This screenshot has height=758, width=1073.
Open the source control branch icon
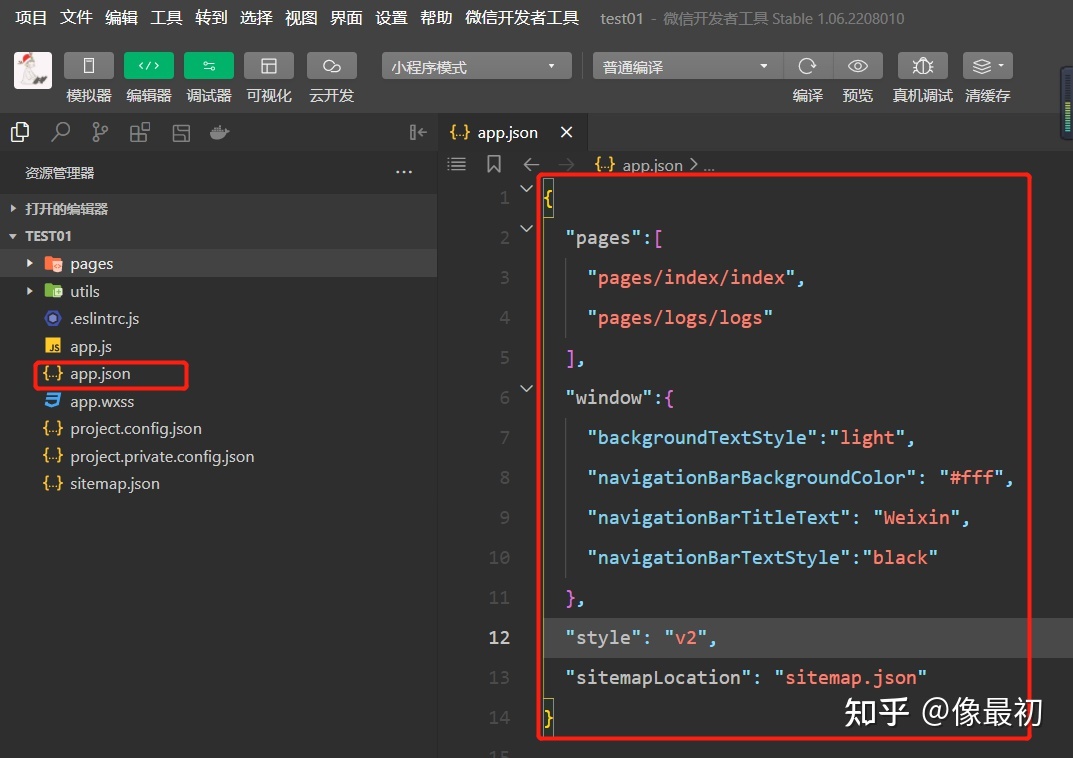click(100, 132)
